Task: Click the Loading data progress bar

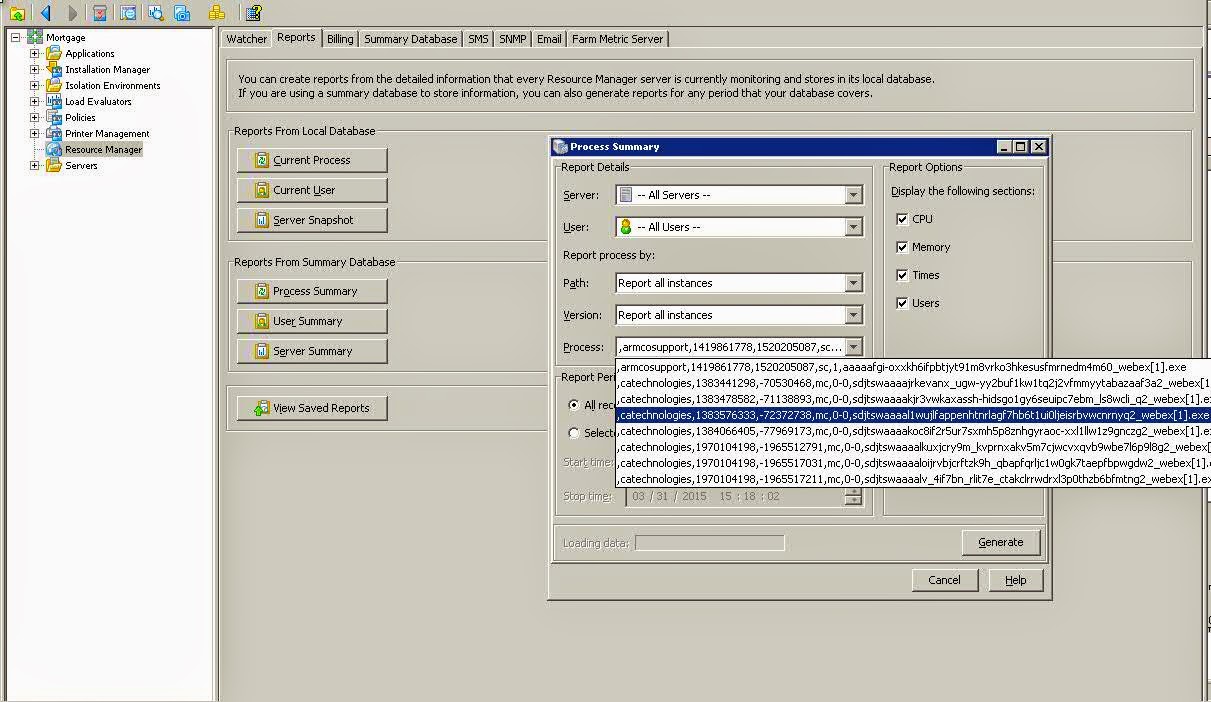Action: 710,543
